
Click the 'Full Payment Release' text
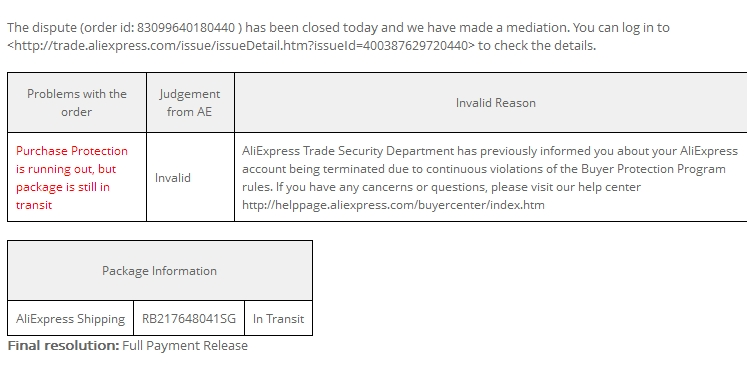click(x=185, y=345)
